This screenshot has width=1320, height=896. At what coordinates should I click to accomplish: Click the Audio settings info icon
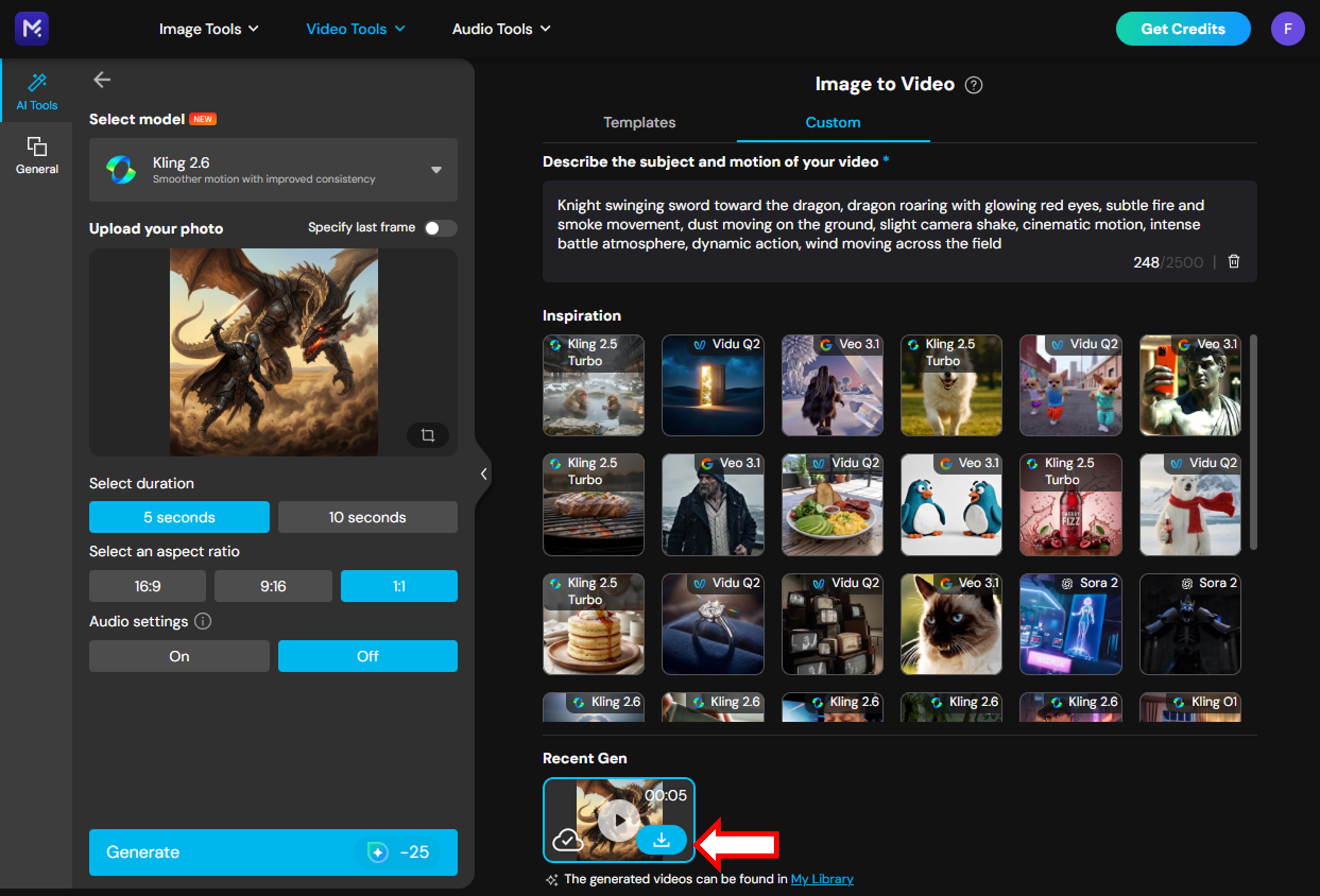pyautogui.click(x=203, y=621)
